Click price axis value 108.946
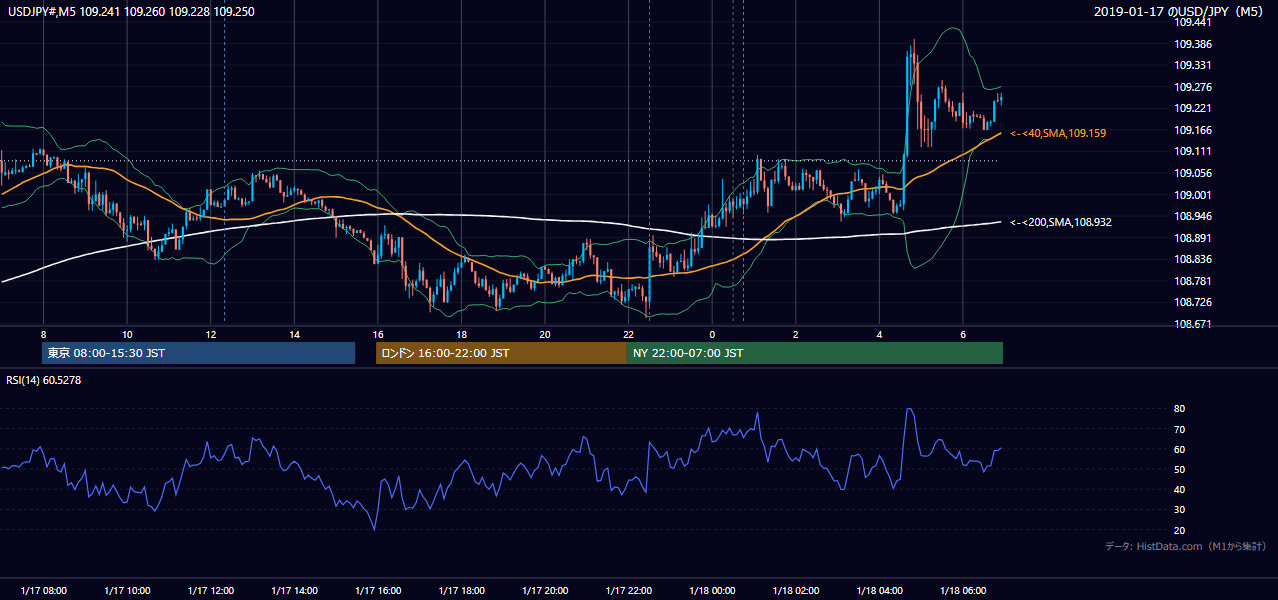This screenshot has width=1278, height=600. (x=1193, y=216)
